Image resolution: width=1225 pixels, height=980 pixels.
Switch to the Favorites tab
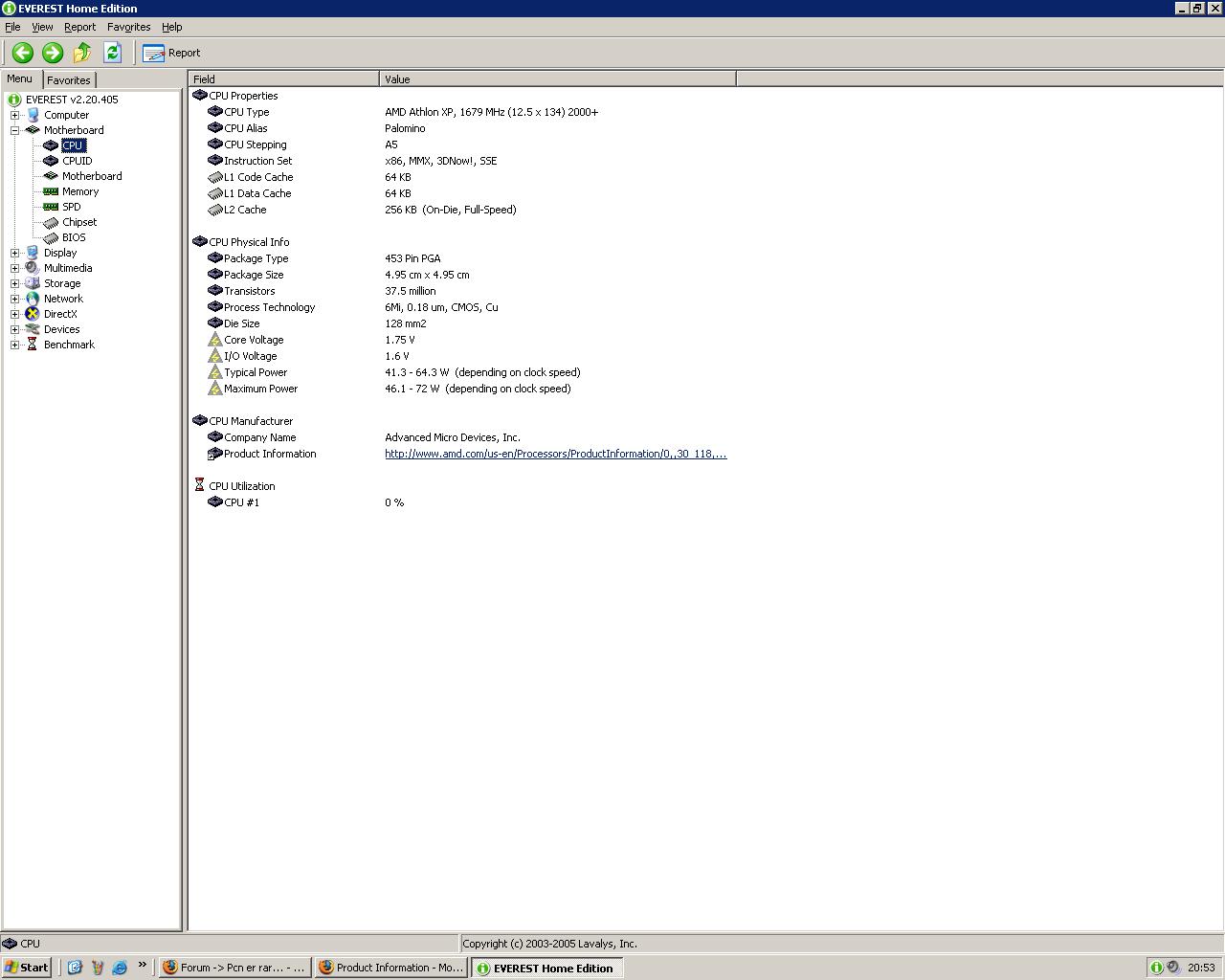(x=69, y=80)
